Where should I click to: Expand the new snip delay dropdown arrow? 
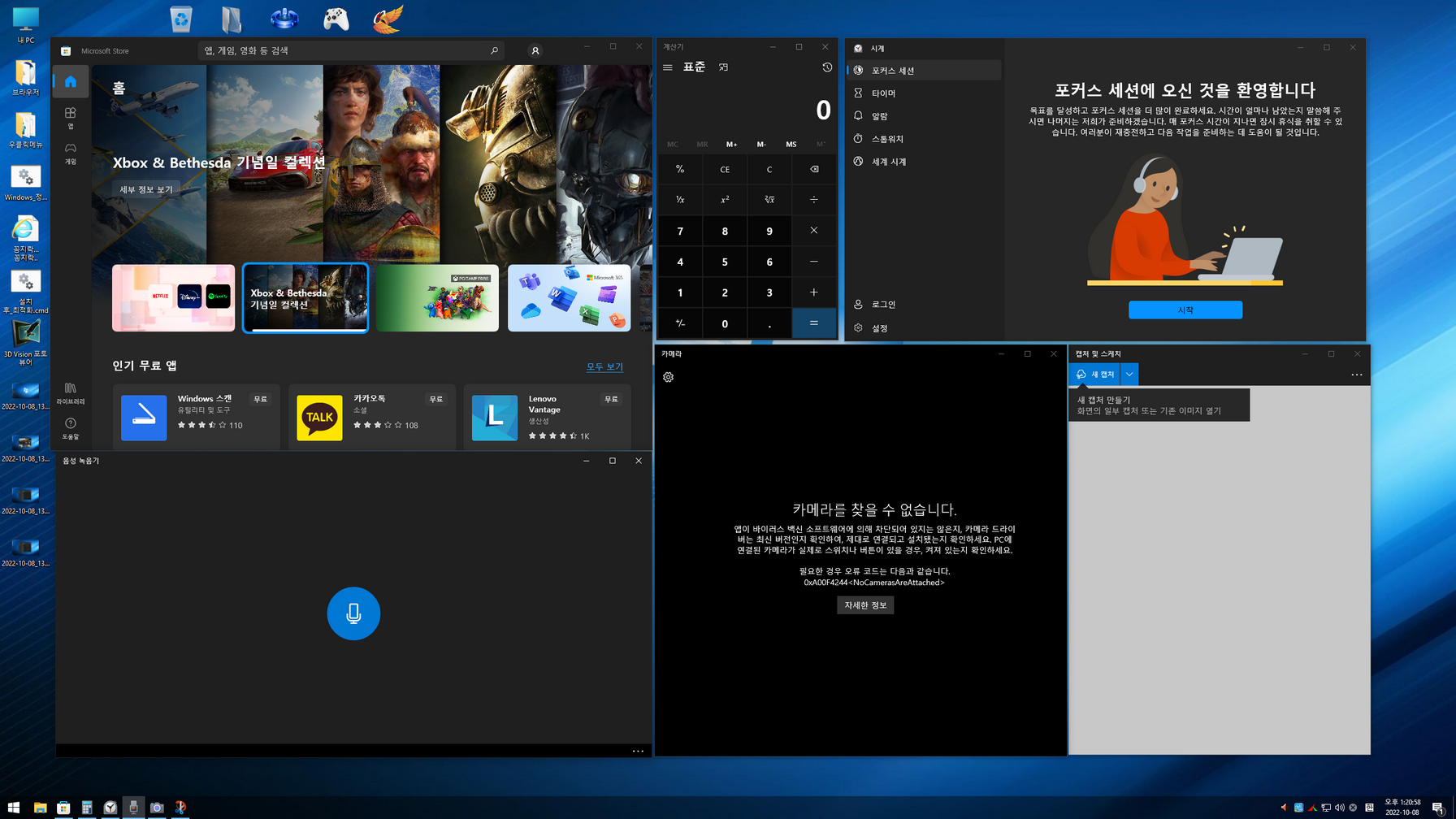tap(1129, 375)
